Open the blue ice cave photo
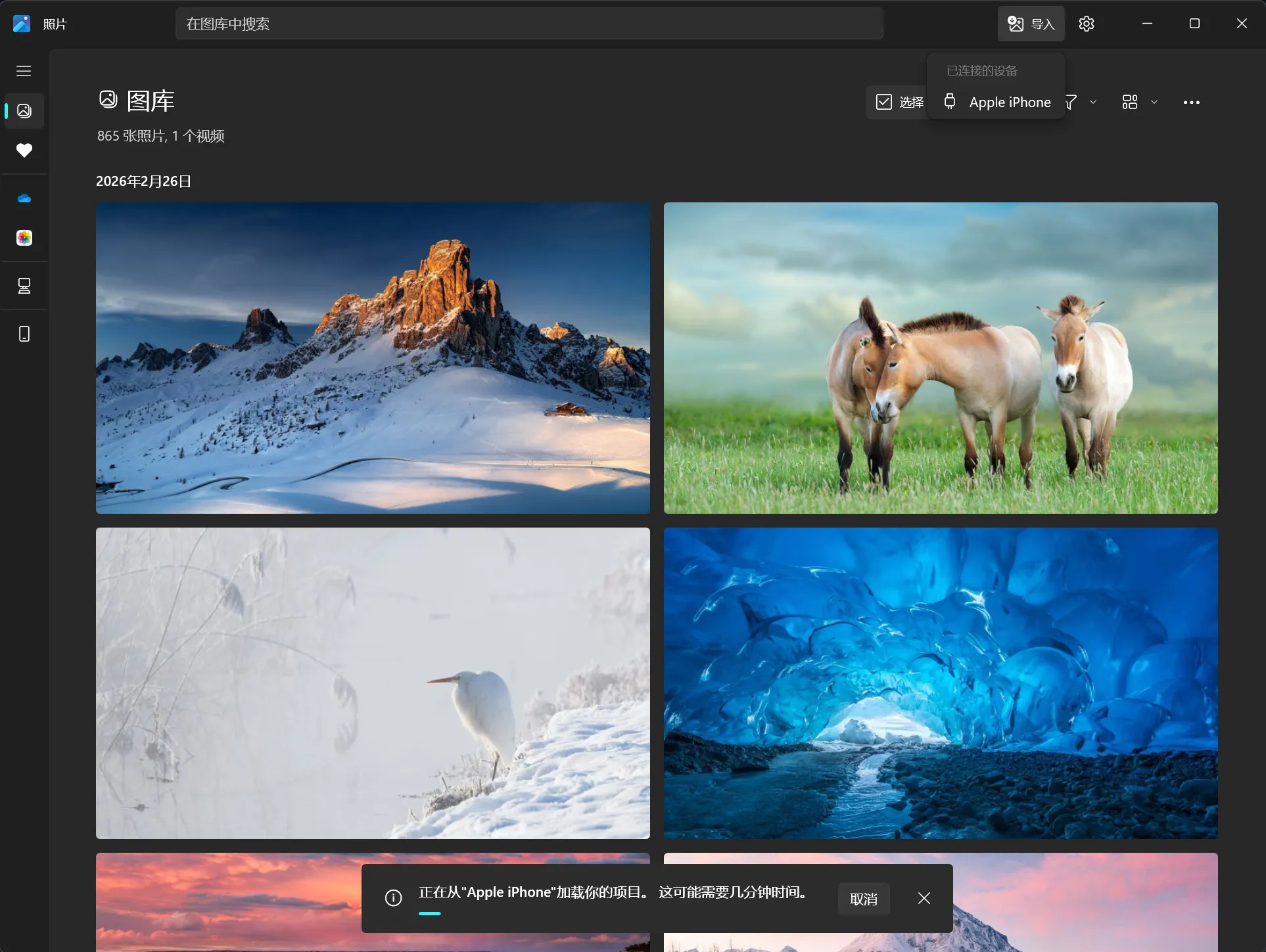 tap(940, 683)
